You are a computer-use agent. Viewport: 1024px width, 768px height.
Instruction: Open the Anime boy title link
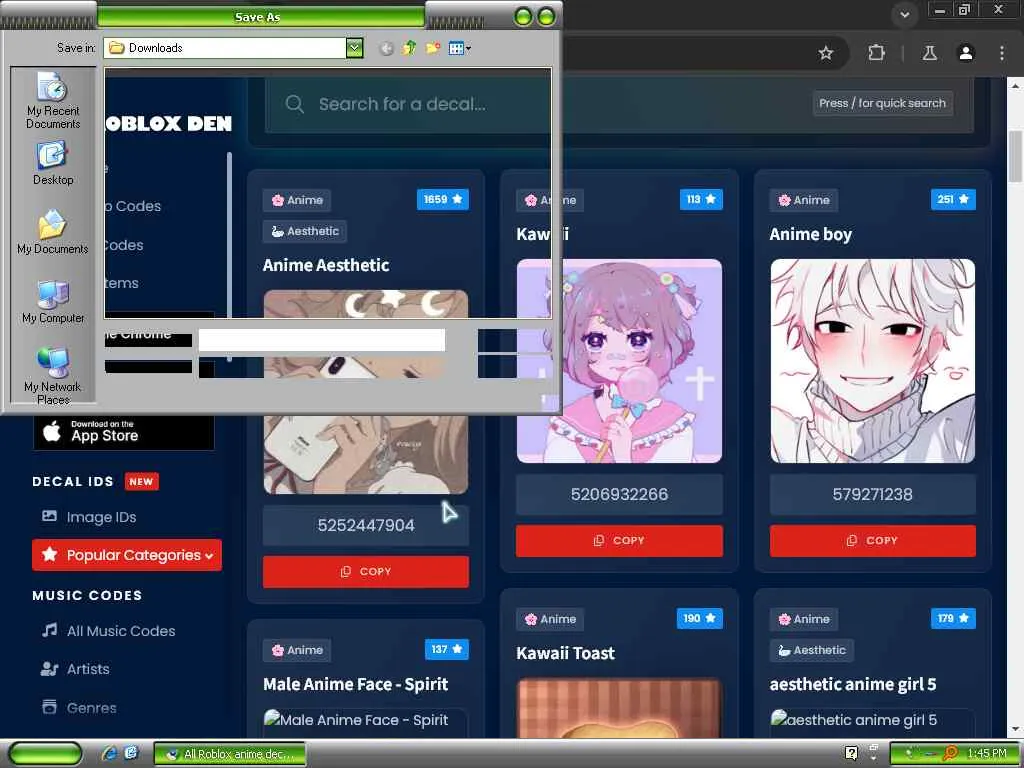point(810,234)
